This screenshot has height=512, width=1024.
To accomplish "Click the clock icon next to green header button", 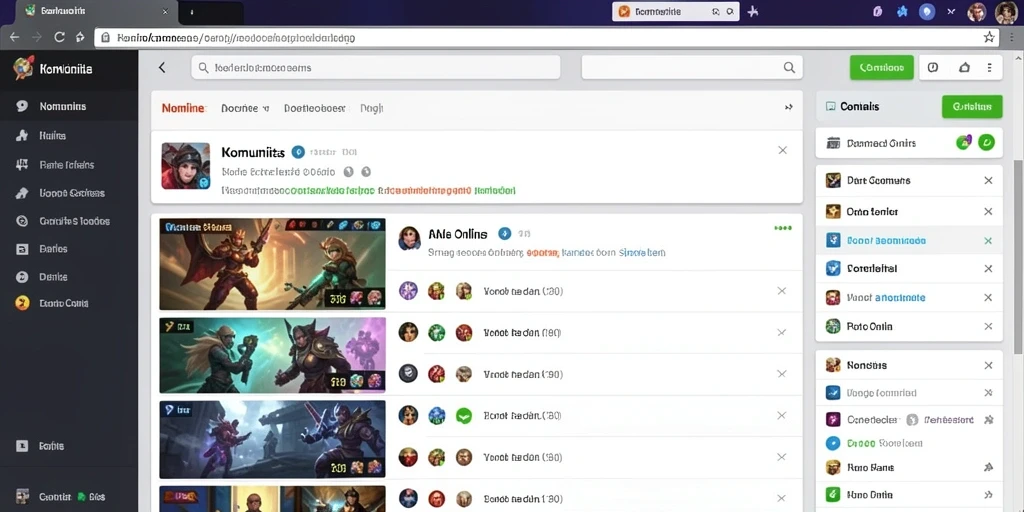I will [x=933, y=67].
